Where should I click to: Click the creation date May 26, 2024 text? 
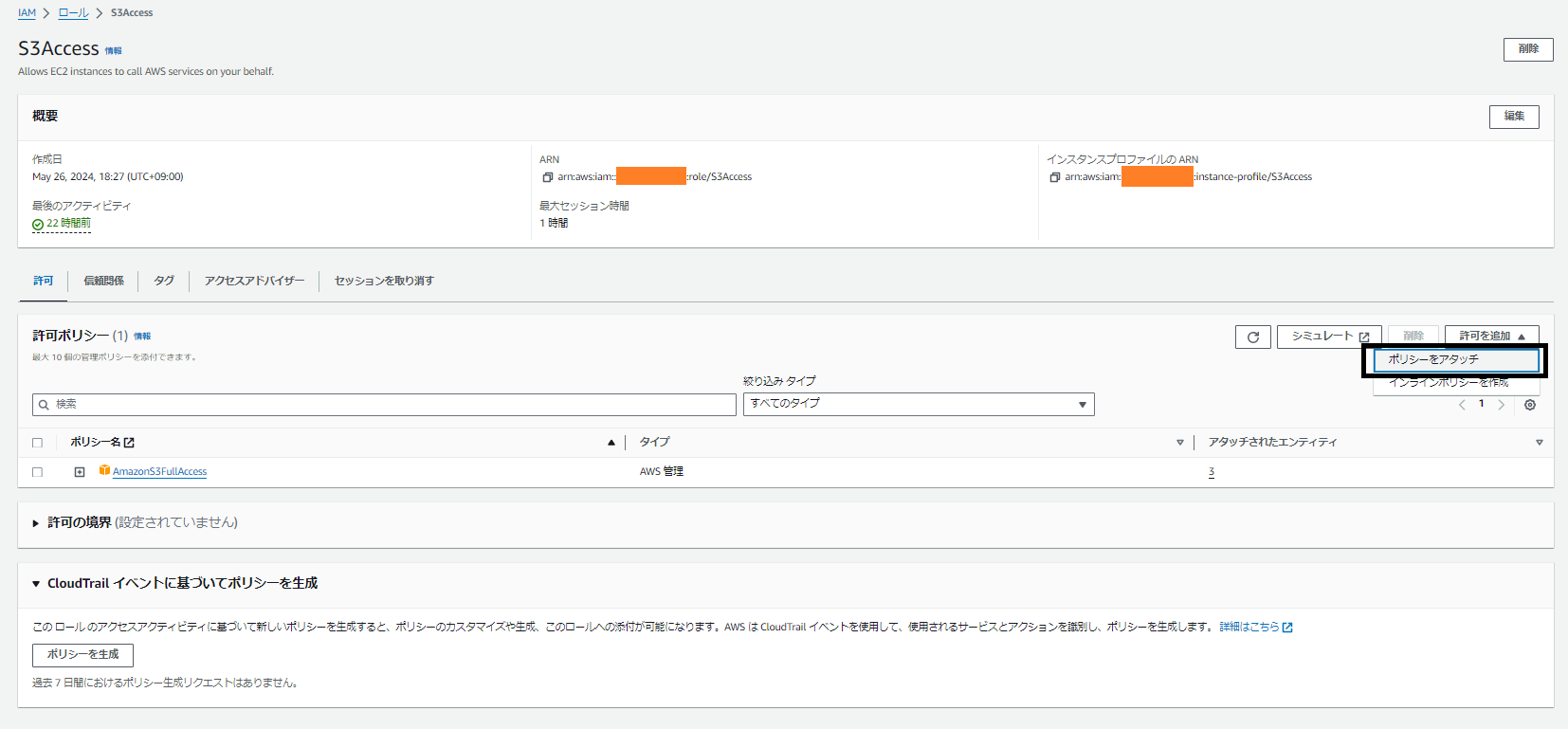(x=108, y=177)
